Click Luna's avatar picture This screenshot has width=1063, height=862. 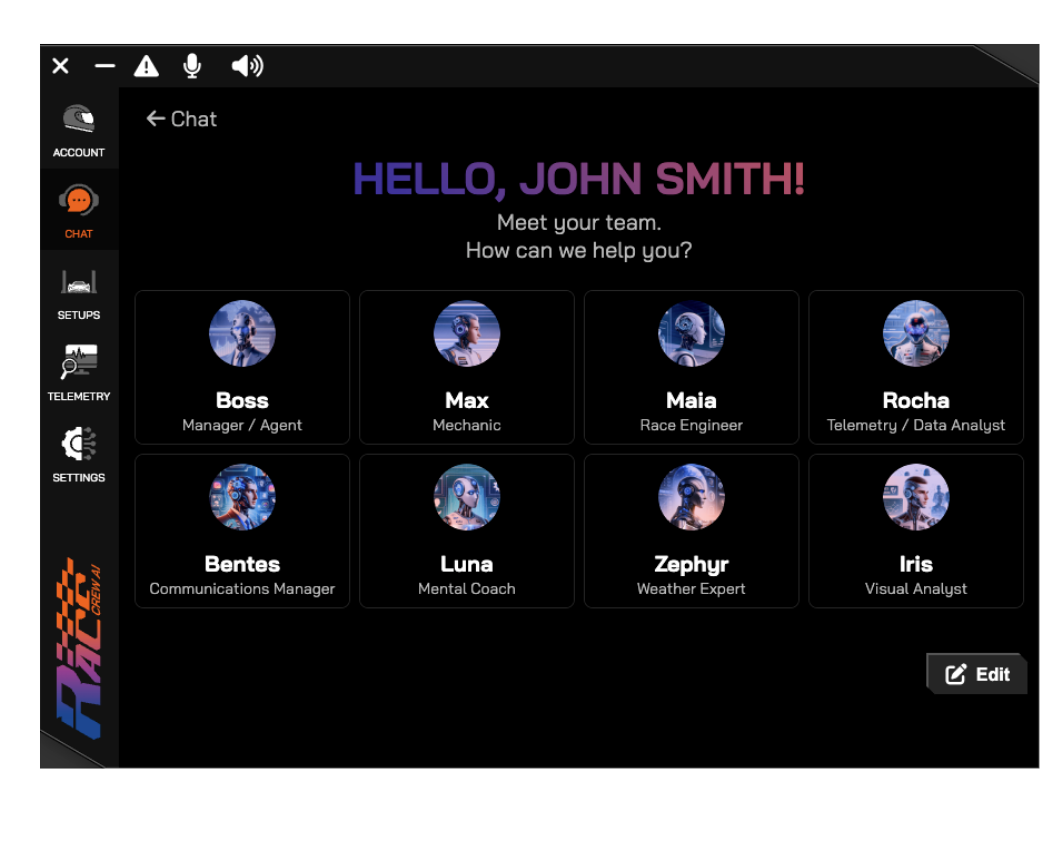point(467,497)
